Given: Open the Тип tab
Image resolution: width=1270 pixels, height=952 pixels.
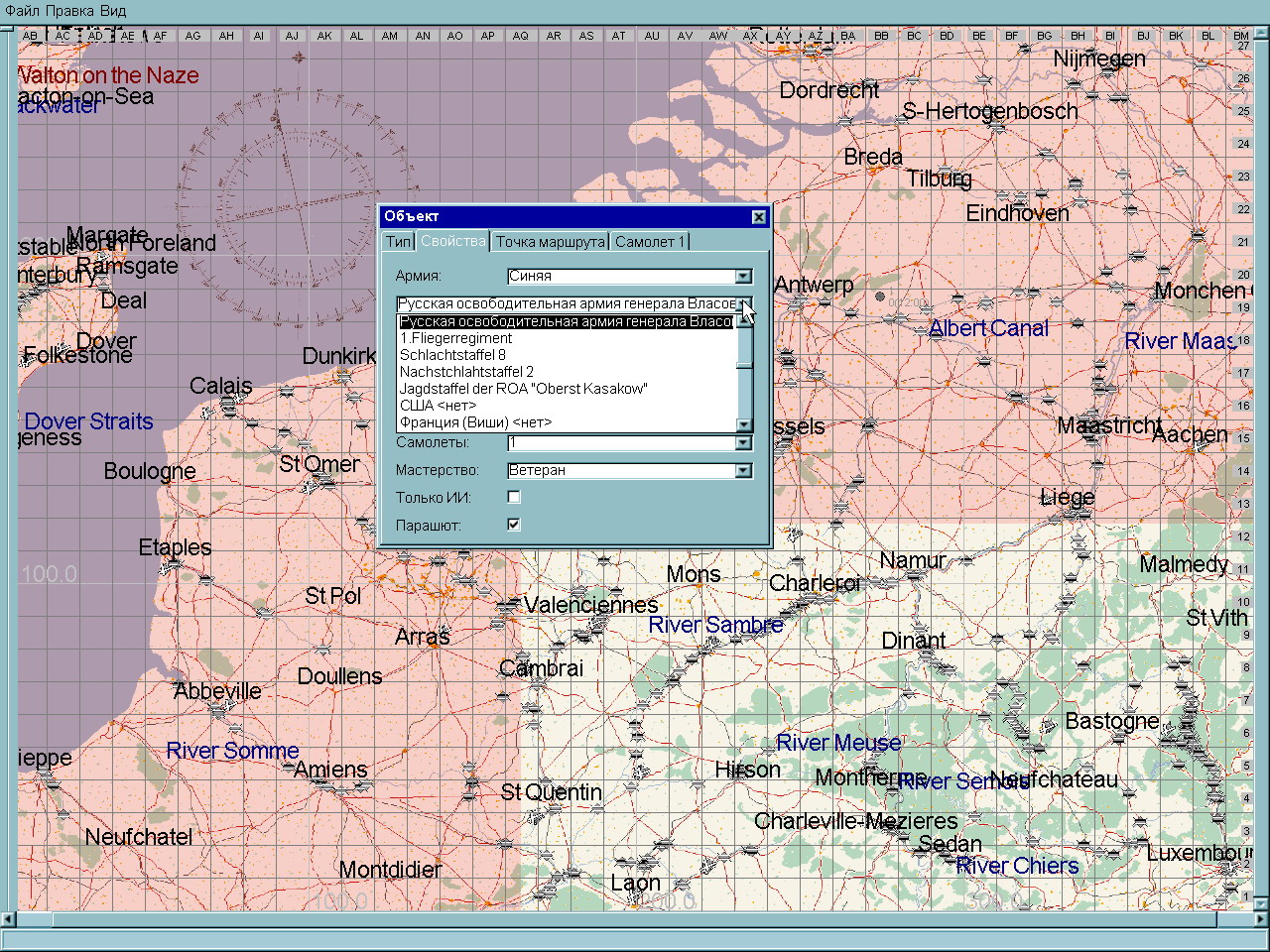Looking at the screenshot, I should (x=398, y=242).
